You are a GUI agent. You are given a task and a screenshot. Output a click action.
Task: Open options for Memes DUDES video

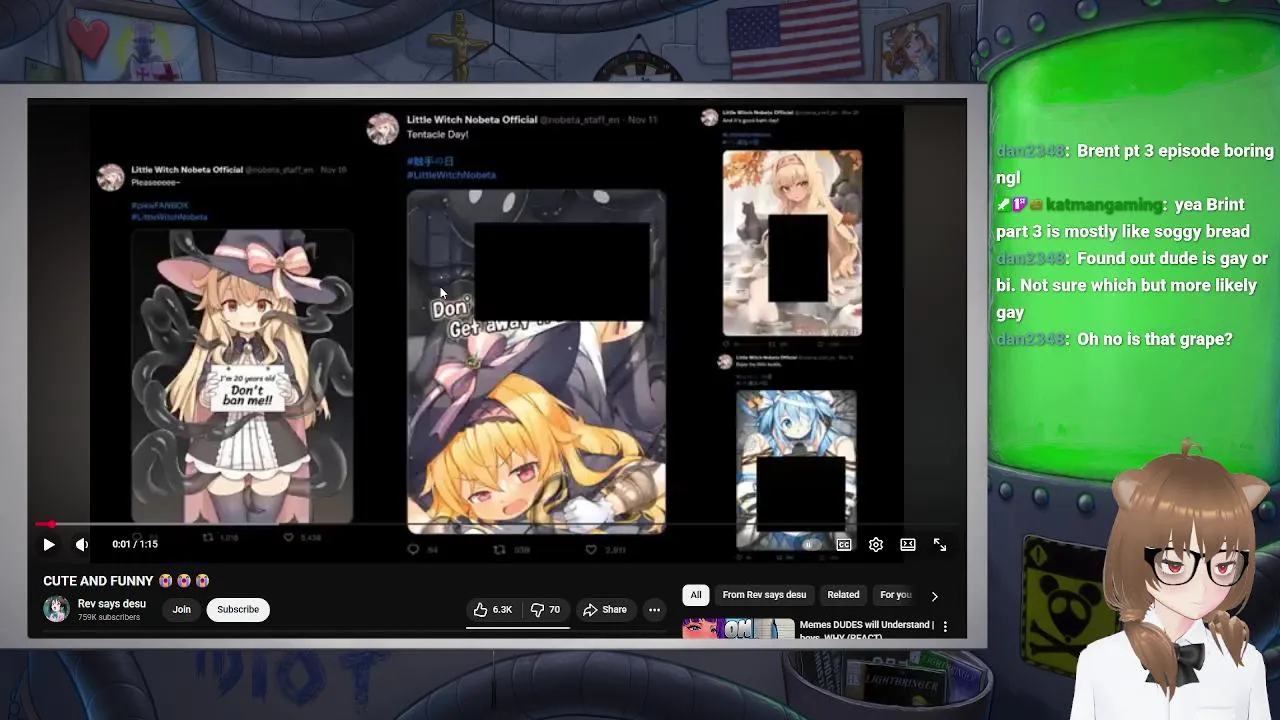945,627
